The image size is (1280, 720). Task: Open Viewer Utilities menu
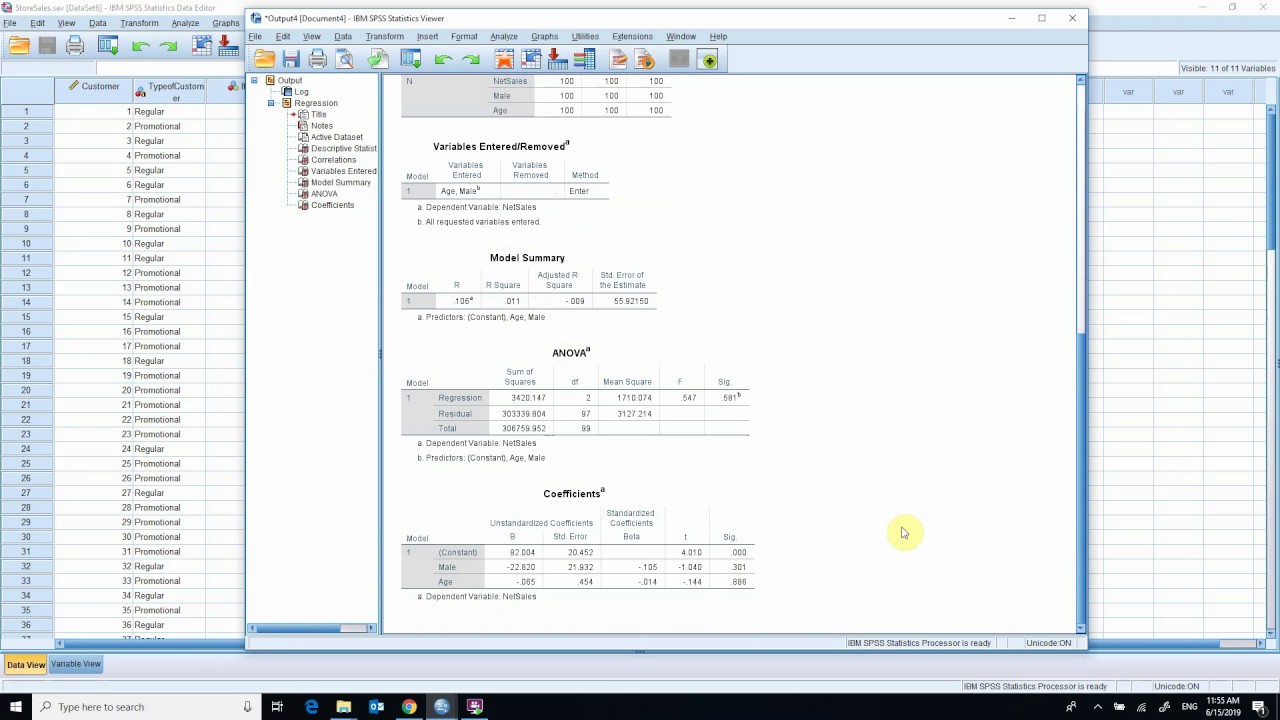point(585,36)
